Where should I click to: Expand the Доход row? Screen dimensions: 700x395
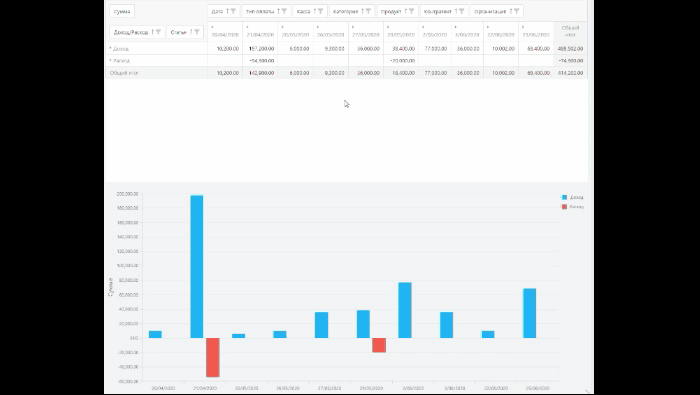pyautogui.click(x=111, y=48)
